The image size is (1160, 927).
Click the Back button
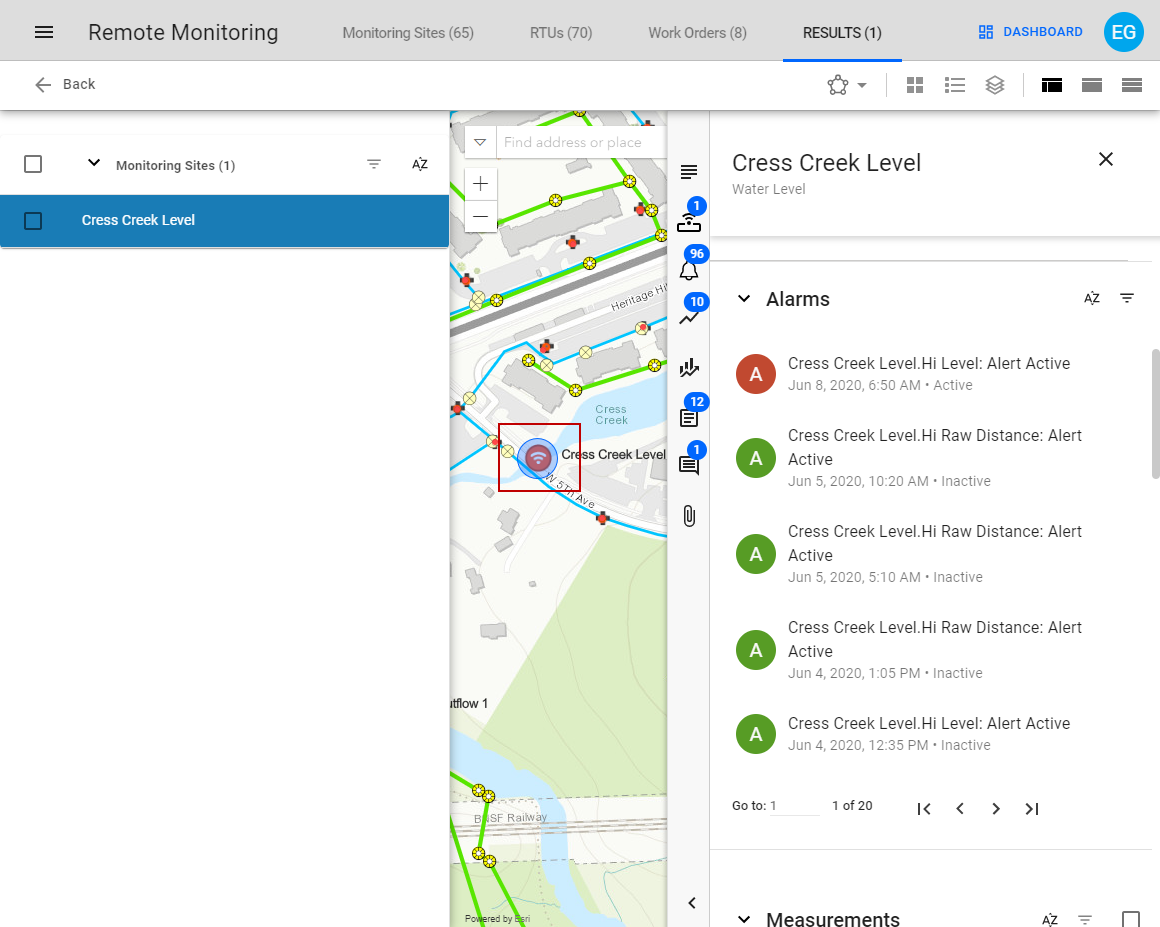64,84
